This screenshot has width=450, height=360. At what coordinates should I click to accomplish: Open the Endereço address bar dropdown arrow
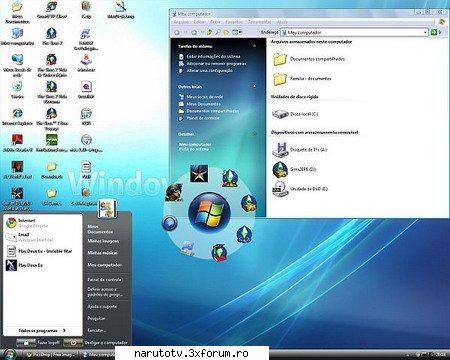tap(425, 32)
